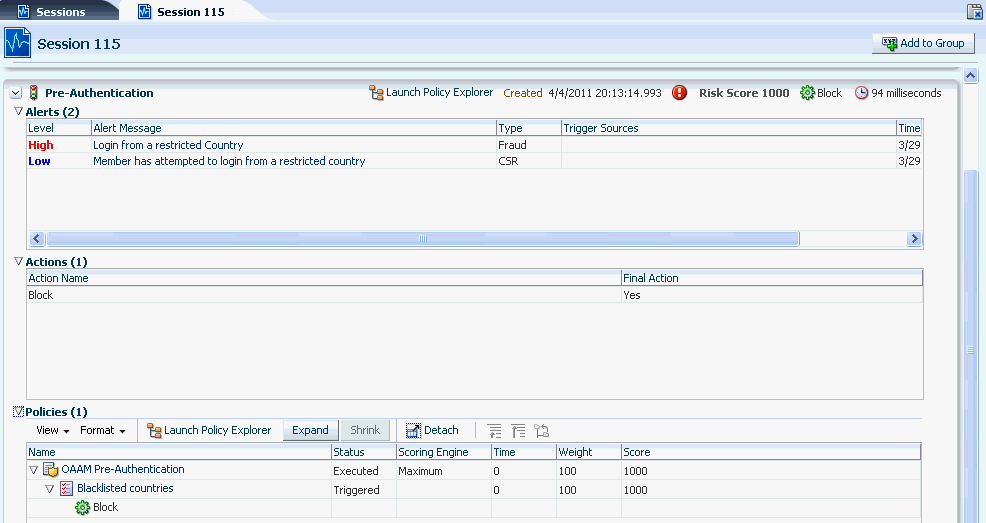Click the Shrink button

[x=365, y=430]
